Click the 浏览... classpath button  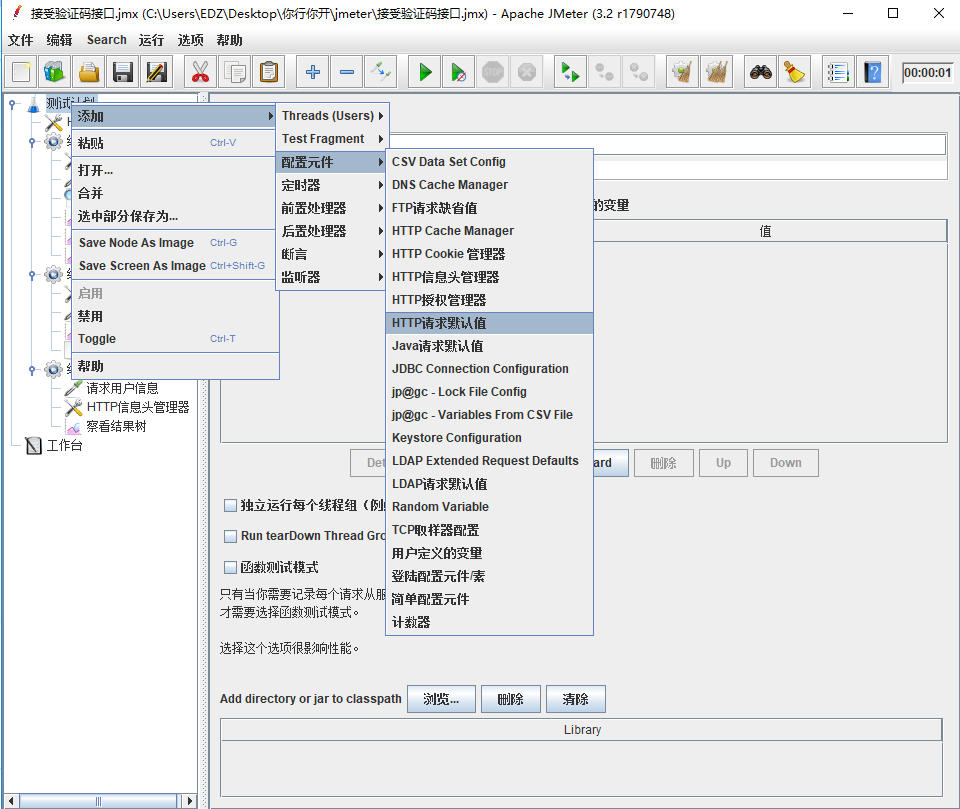click(x=441, y=699)
